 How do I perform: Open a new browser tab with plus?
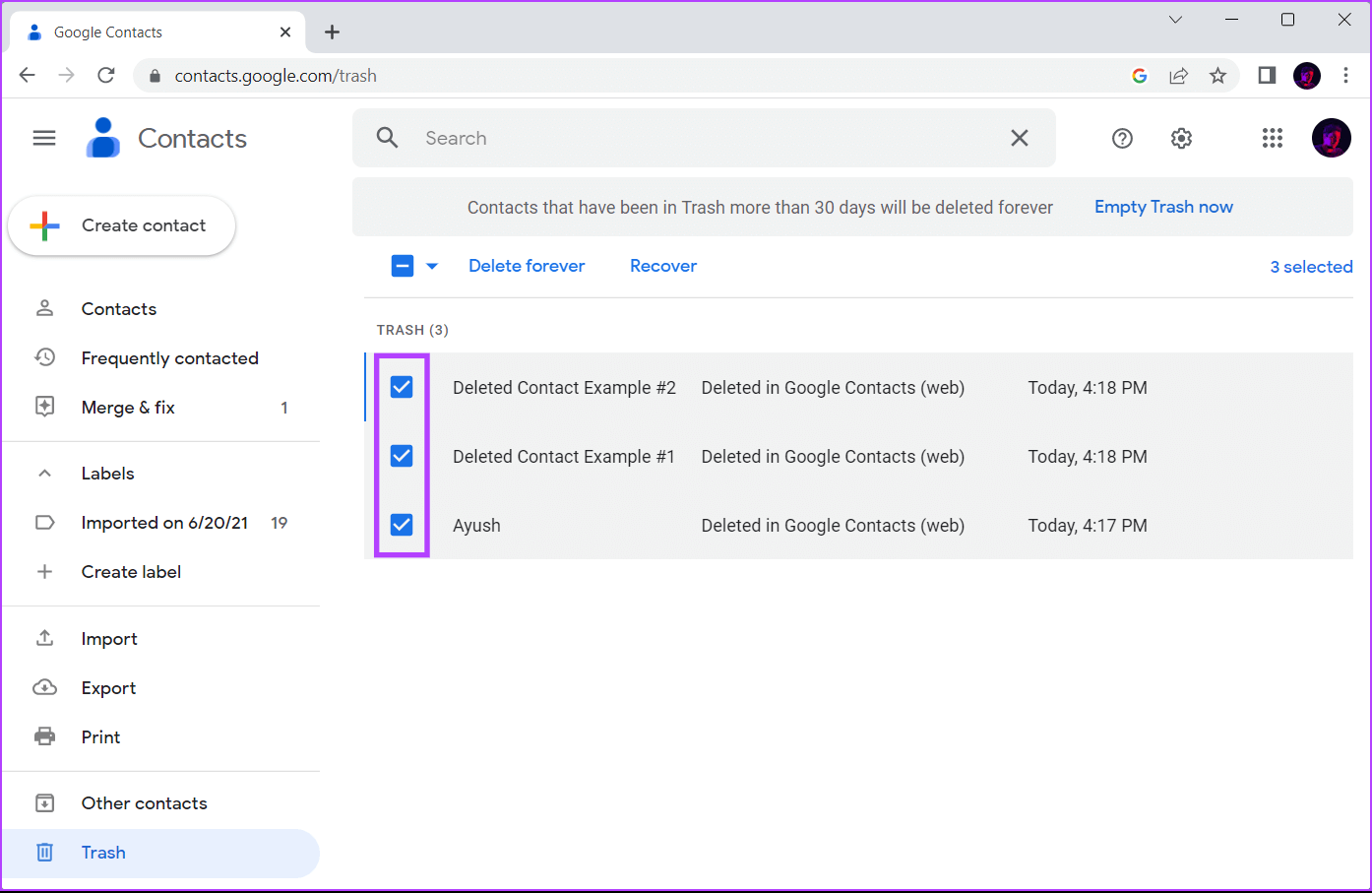(x=333, y=32)
